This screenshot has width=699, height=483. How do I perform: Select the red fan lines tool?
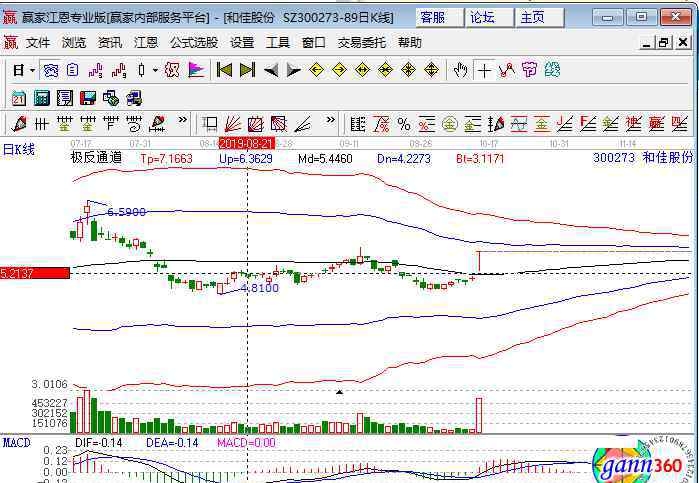pyautogui.click(x=232, y=124)
